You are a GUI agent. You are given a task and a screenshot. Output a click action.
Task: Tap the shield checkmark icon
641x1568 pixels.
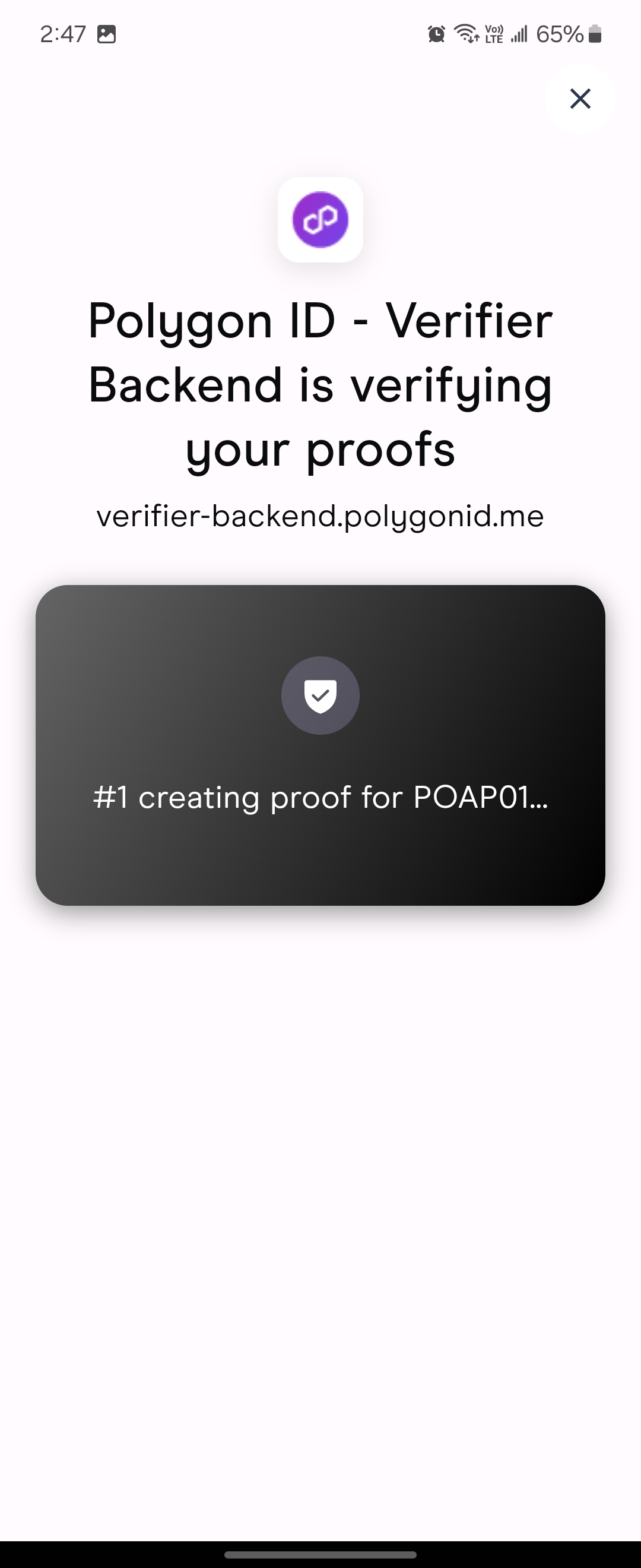point(320,695)
